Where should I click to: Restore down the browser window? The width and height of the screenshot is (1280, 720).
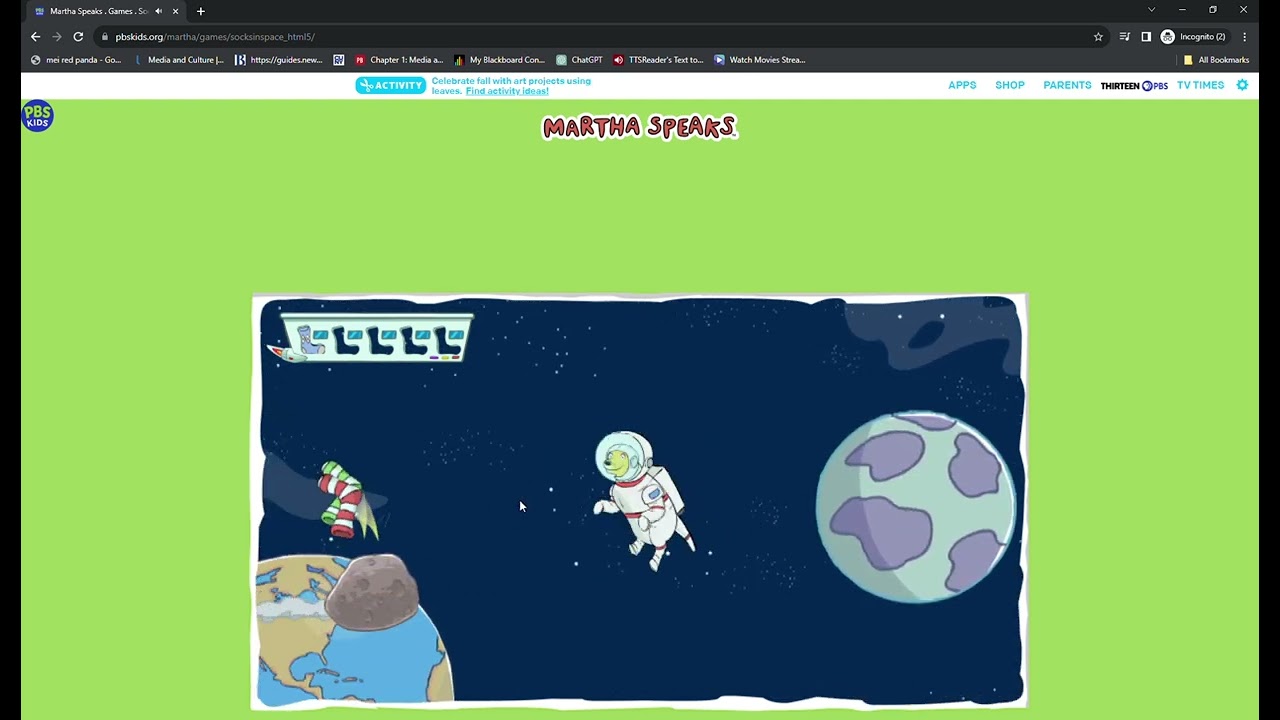pos(1213,10)
